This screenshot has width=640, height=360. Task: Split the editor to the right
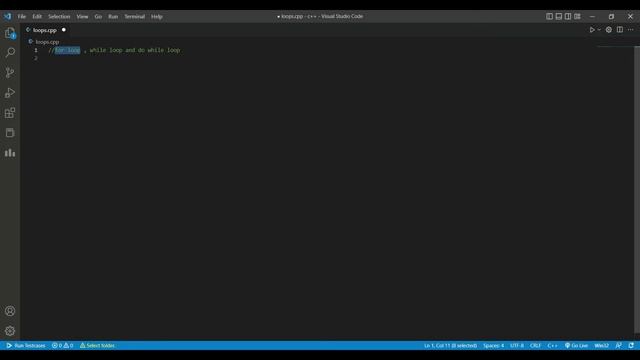coord(620,30)
